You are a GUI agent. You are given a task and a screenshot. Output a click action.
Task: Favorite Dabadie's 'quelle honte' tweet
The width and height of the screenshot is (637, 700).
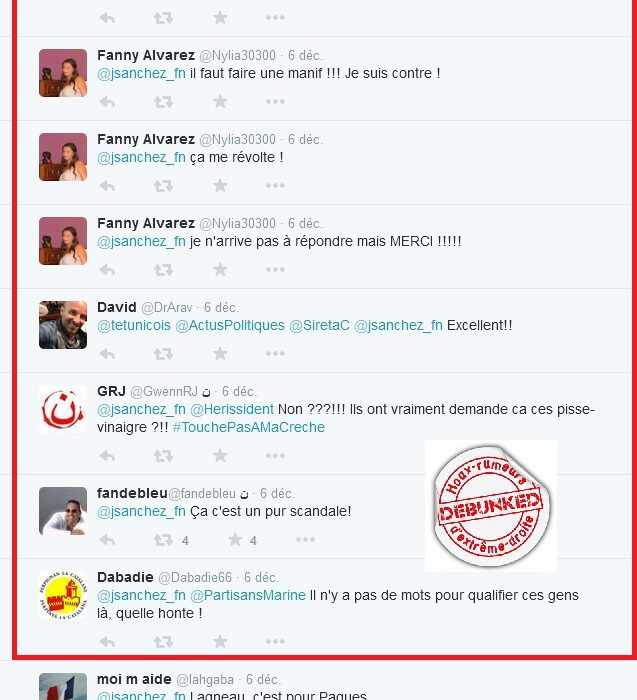pos(220,642)
